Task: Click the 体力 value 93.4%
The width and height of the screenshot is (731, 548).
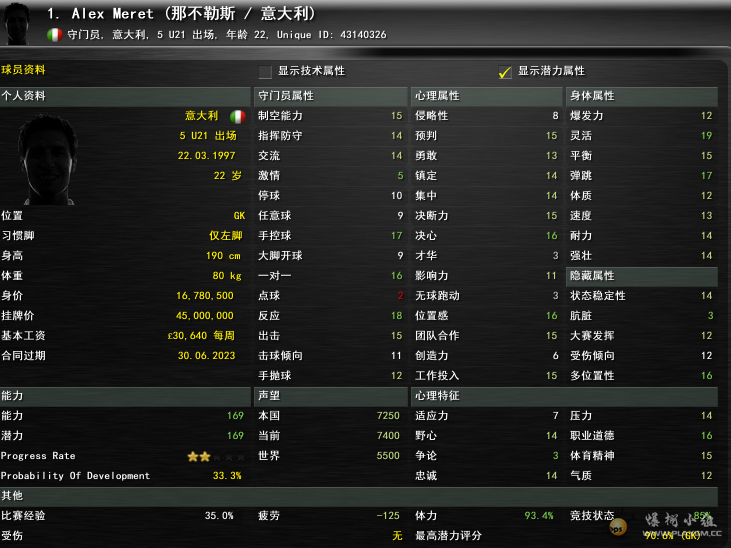Action: coord(539,516)
